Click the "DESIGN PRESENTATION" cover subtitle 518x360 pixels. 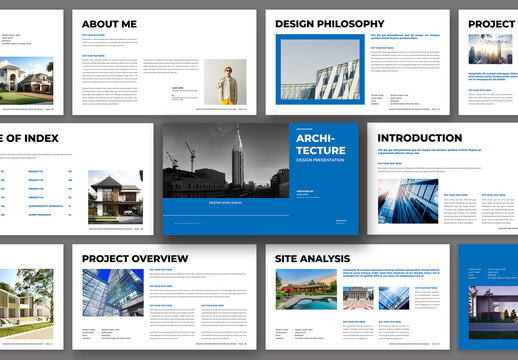tap(320, 160)
